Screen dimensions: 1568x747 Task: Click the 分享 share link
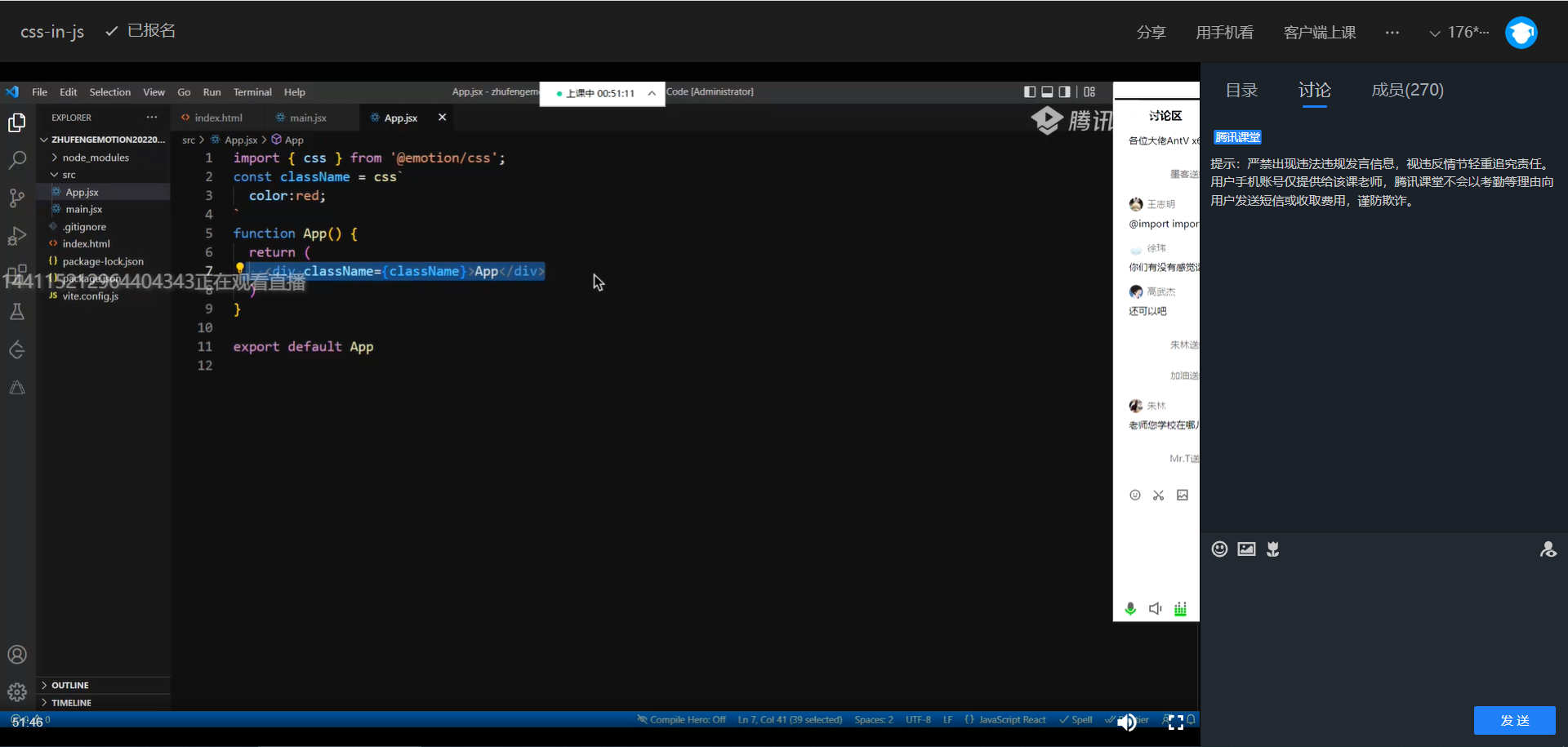click(1151, 33)
